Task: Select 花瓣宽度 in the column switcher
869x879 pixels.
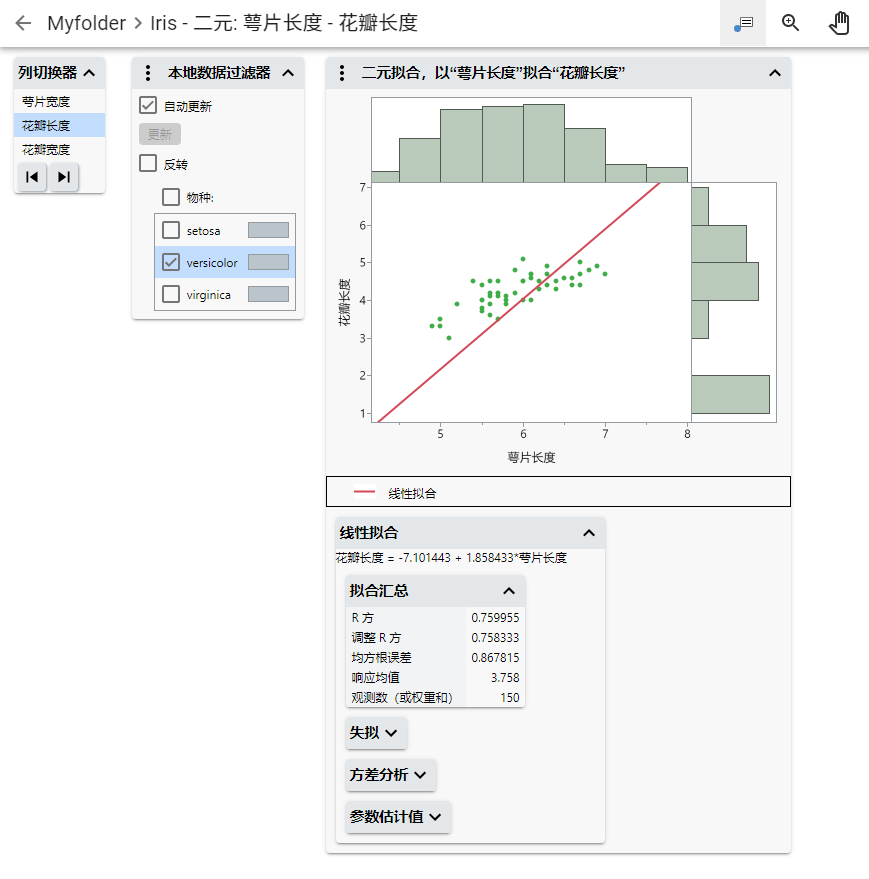Action: tap(59, 150)
